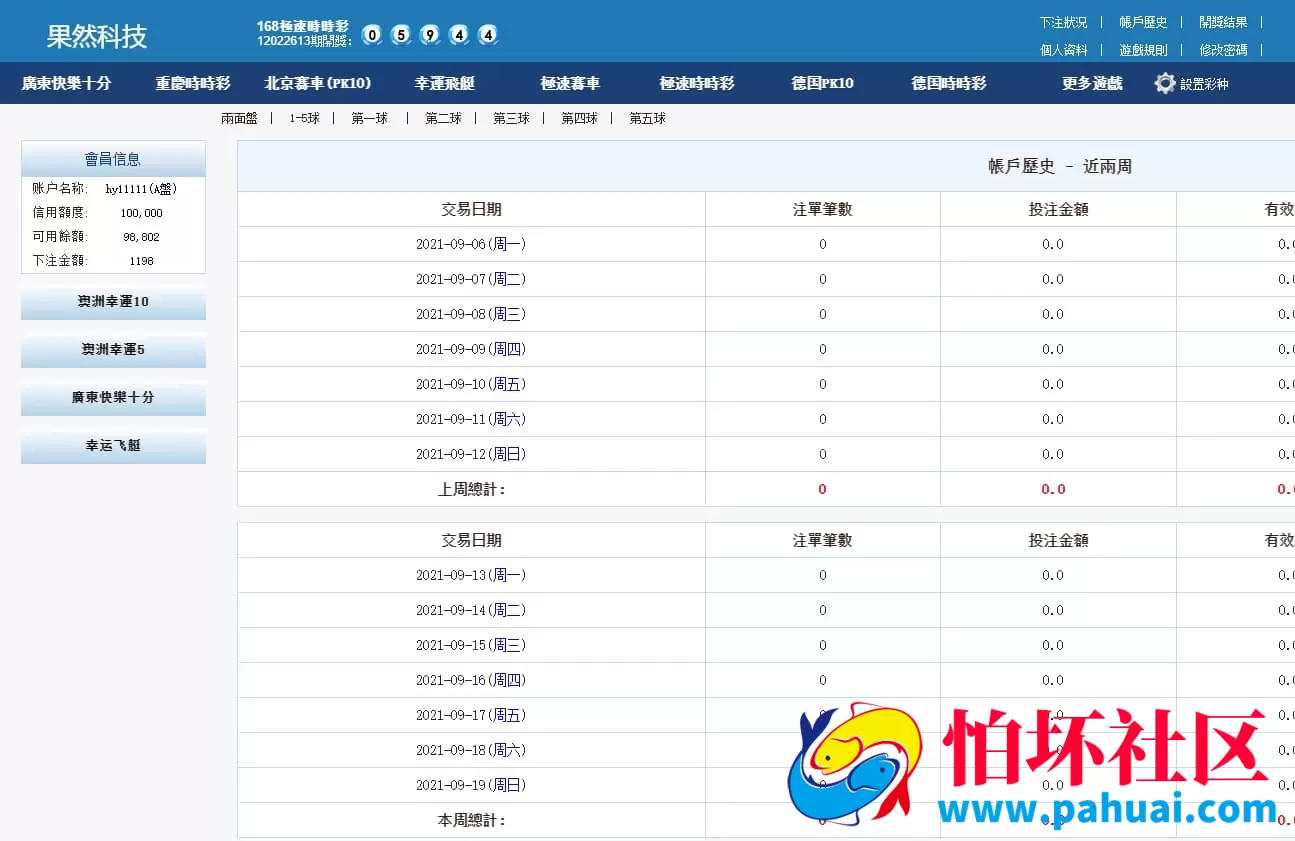Switch to the 兩面盤 tab
The image size is (1295, 841).
[241, 118]
